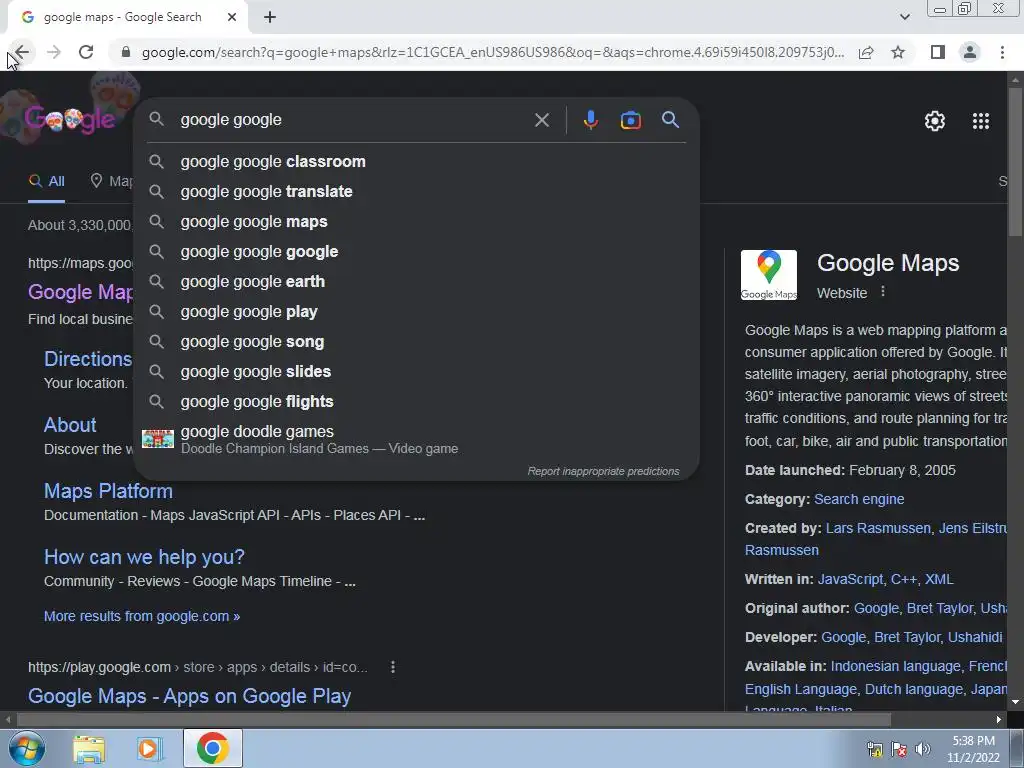Open more options next to 'Website'
Screen dimensions: 1024x768
pos(883,291)
